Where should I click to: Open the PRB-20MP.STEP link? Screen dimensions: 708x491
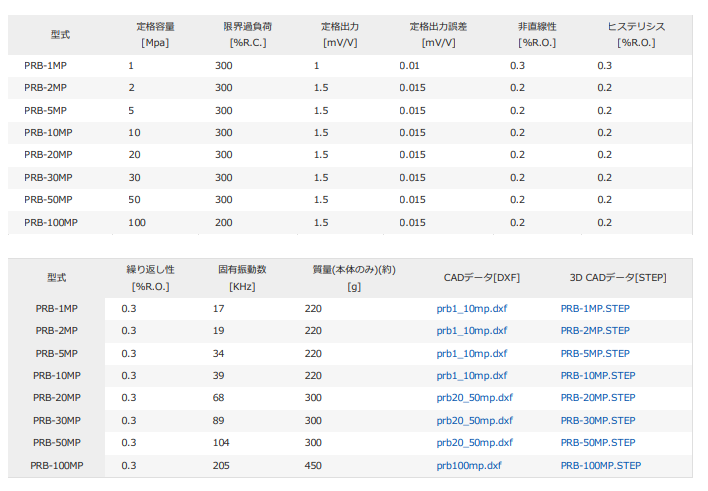598,398
